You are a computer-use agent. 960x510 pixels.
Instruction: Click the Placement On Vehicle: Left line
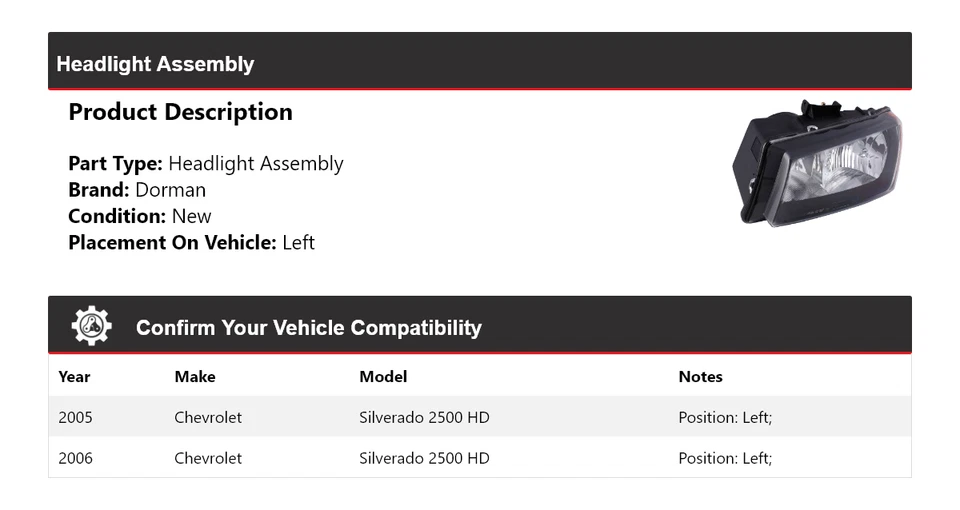[191, 242]
